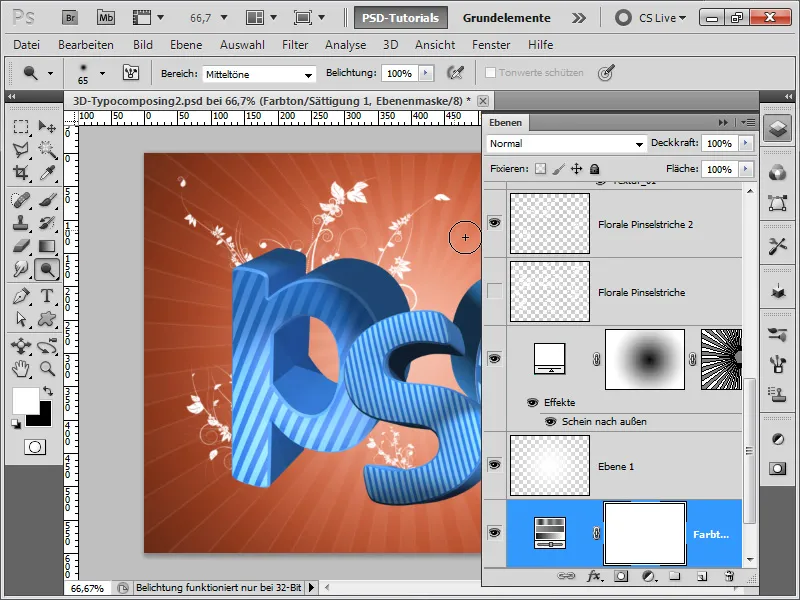Select the Type tool
The height and width of the screenshot is (600, 800).
tap(47, 296)
